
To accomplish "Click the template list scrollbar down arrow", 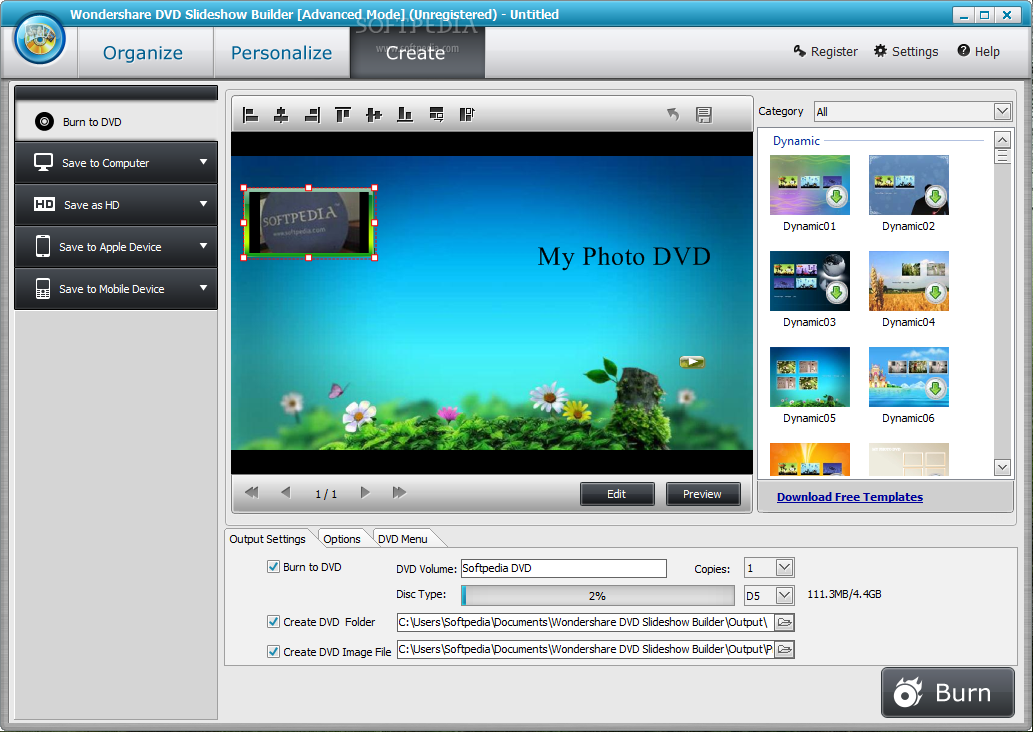I will [x=1002, y=467].
